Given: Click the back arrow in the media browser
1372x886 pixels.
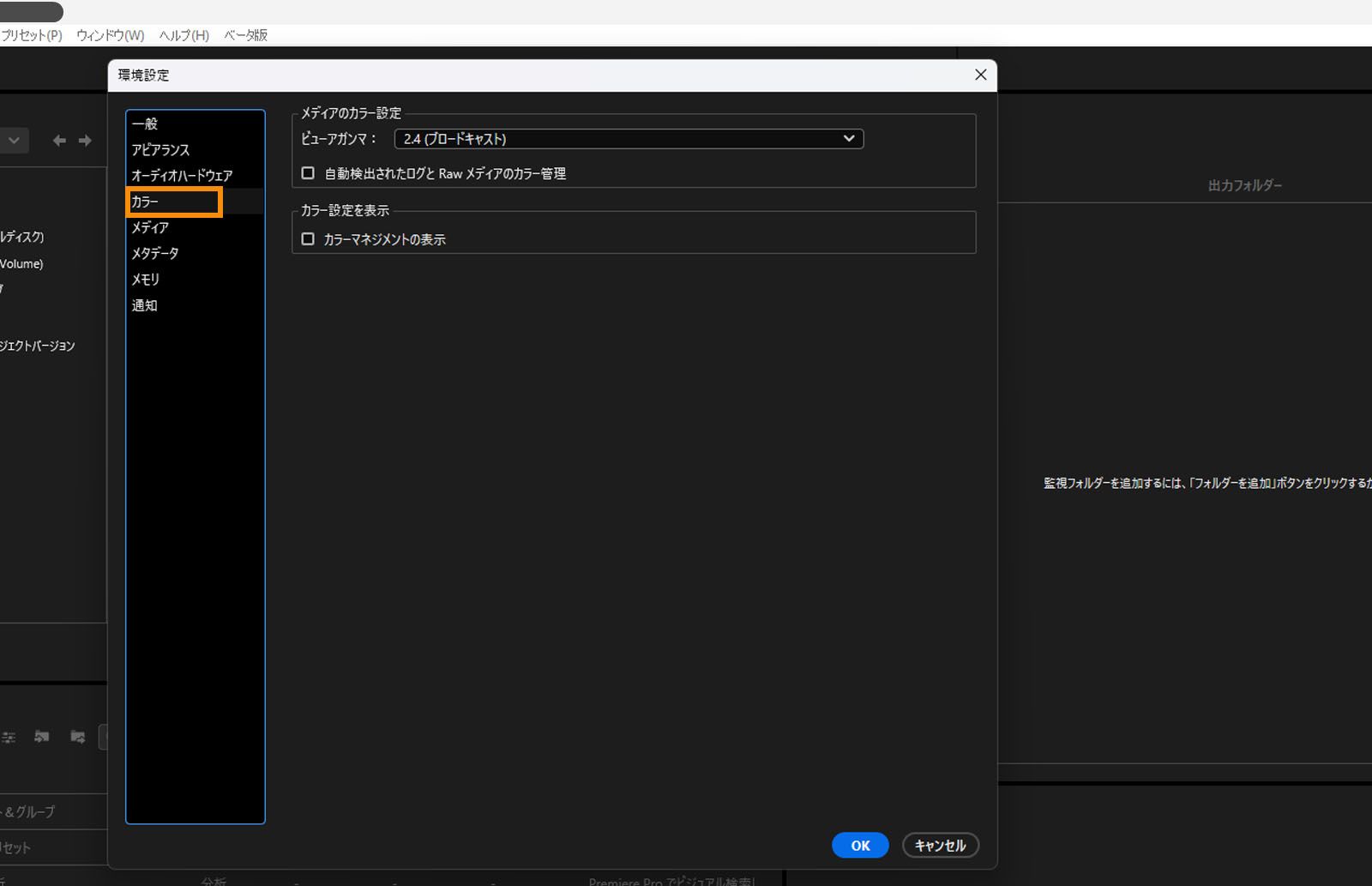Looking at the screenshot, I should click(59, 141).
